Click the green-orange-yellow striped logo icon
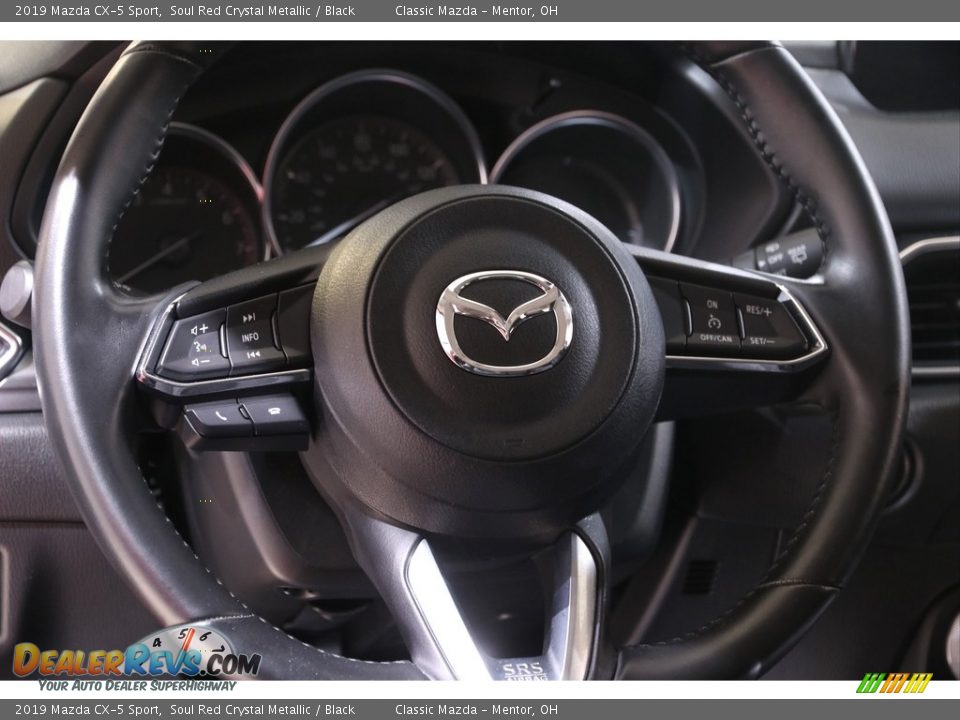Screen dimensions: 960x720 [894, 683]
